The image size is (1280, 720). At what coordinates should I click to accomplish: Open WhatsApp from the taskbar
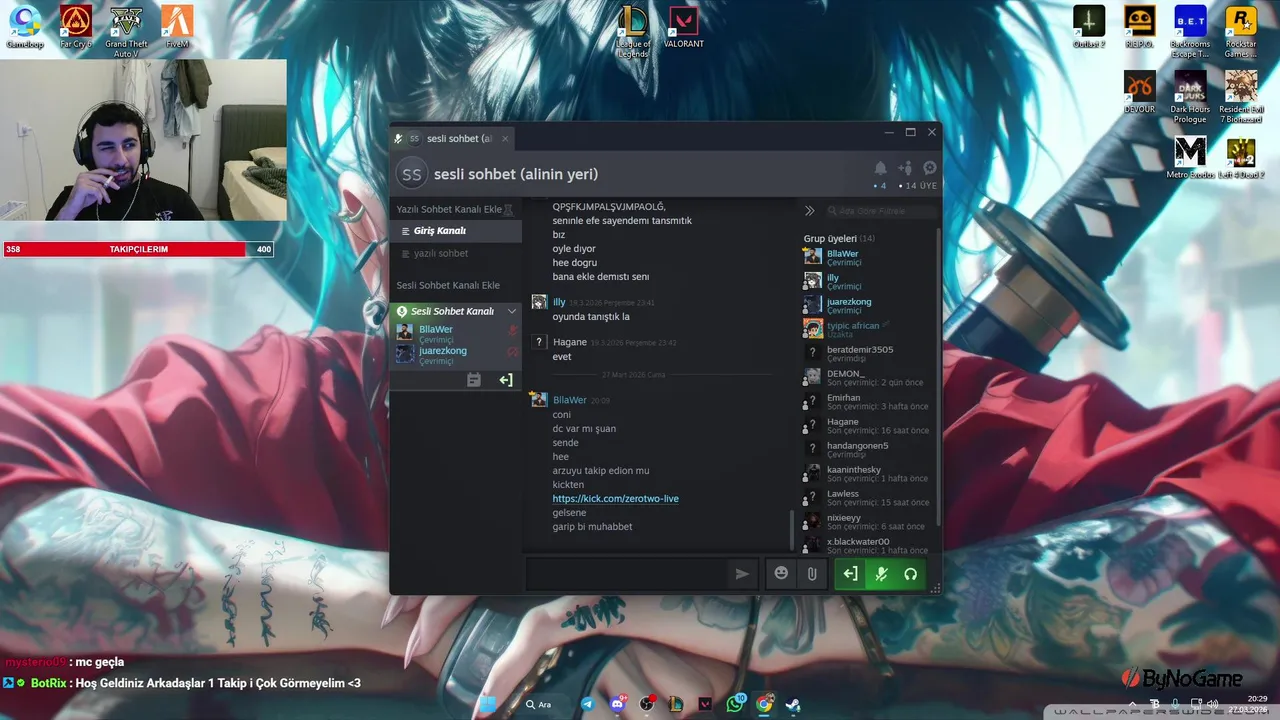pos(736,704)
